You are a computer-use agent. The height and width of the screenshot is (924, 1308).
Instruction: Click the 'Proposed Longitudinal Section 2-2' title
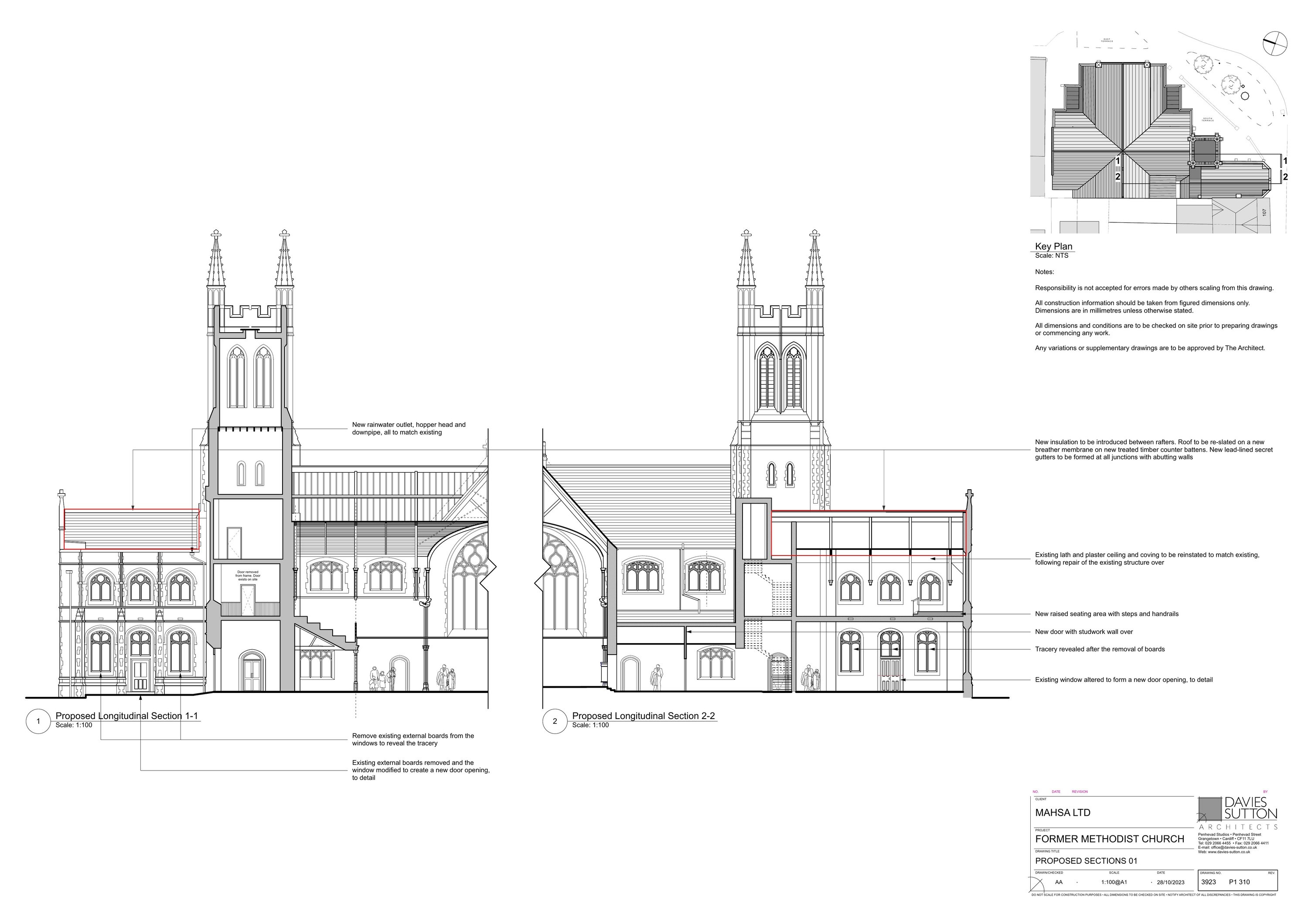(x=643, y=716)
